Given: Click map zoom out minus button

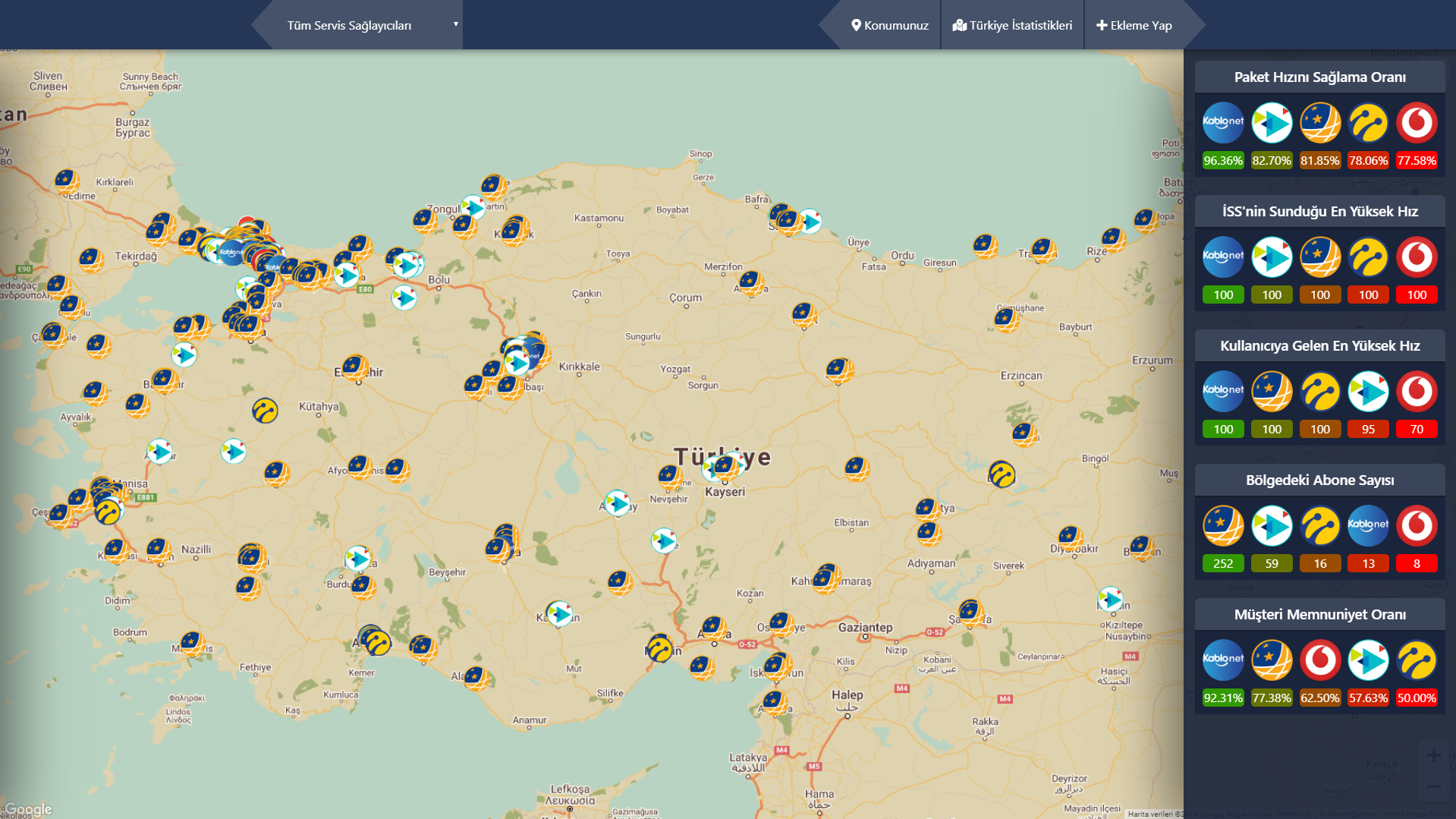Looking at the screenshot, I should click(1433, 786).
